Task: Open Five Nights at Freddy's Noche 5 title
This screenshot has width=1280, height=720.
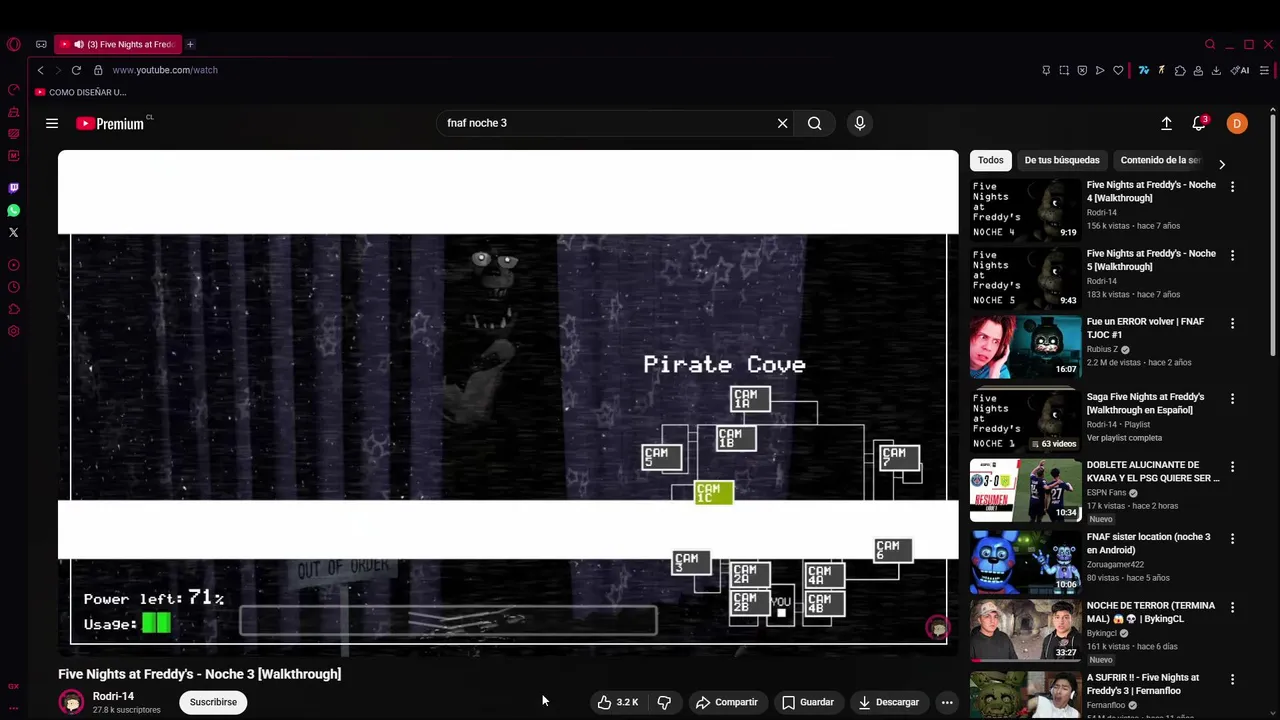Action: [x=1151, y=260]
